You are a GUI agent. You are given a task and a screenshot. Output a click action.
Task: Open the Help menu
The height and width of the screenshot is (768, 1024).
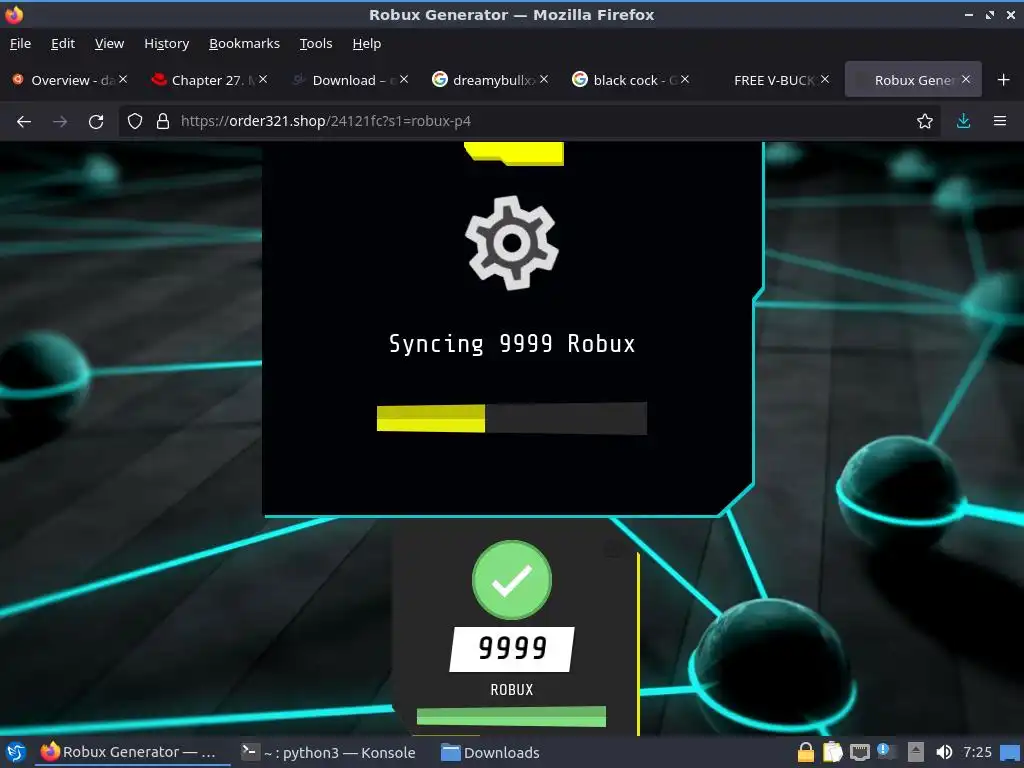click(x=367, y=44)
